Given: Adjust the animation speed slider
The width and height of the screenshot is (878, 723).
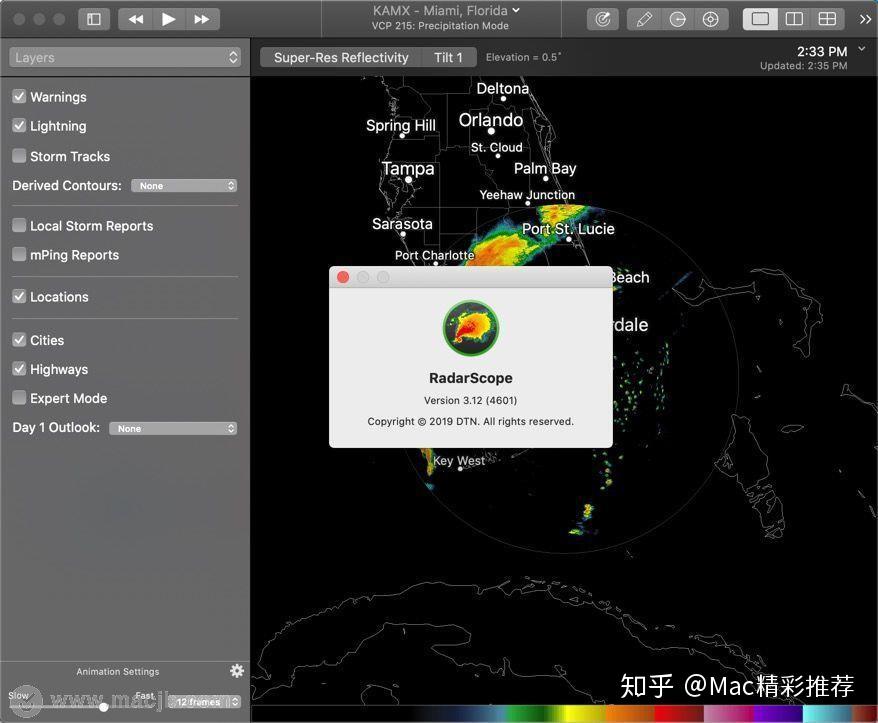Looking at the screenshot, I should (103, 706).
